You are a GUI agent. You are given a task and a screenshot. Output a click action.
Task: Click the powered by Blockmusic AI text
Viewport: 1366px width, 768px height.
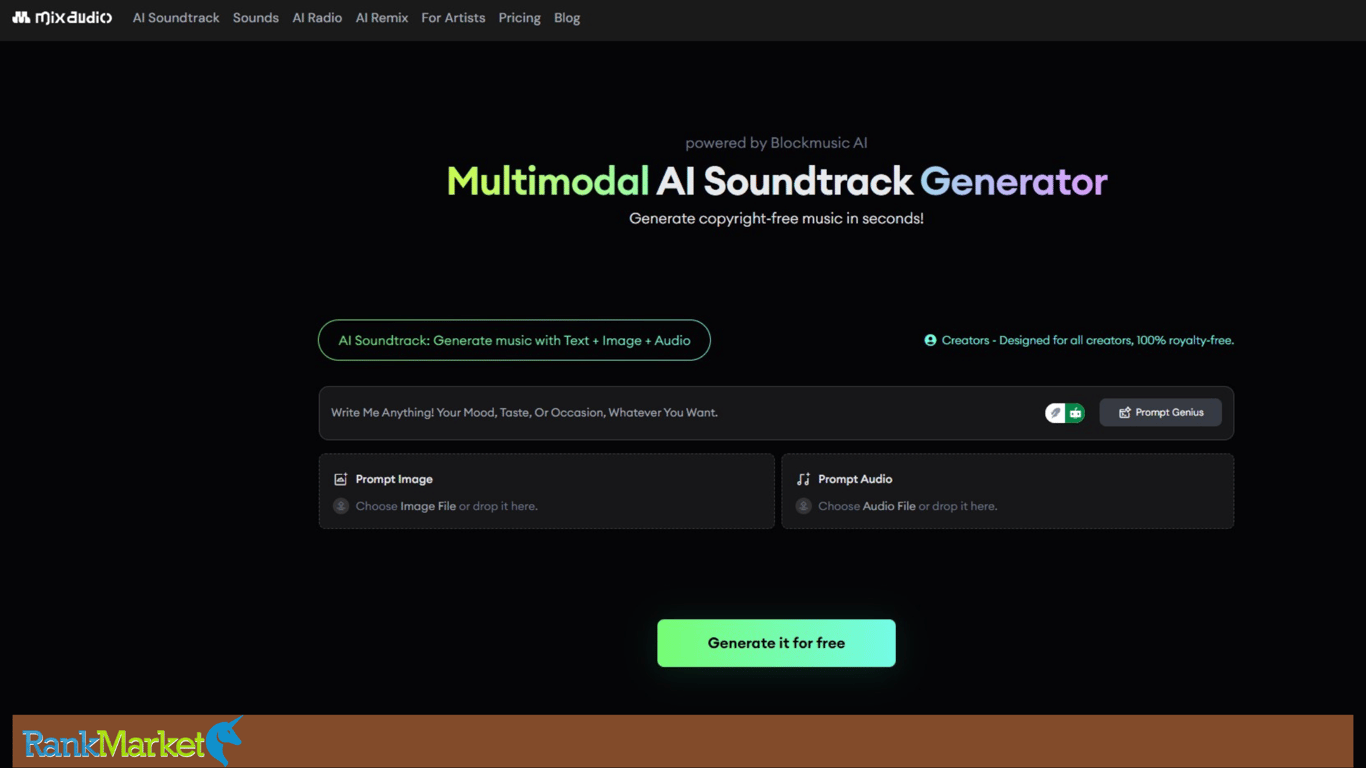pos(776,143)
